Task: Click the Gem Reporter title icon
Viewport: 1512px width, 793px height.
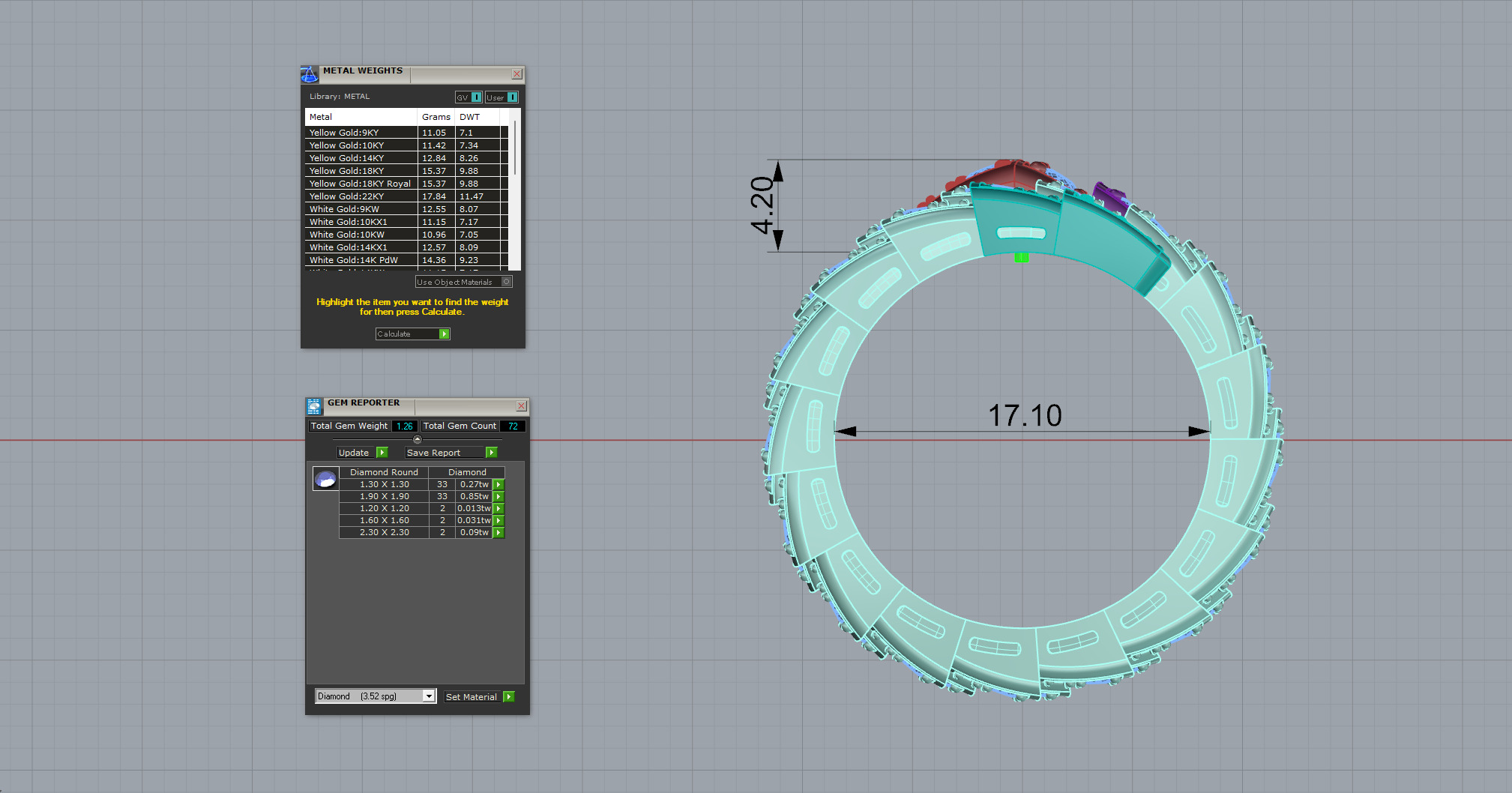Action: pos(314,406)
